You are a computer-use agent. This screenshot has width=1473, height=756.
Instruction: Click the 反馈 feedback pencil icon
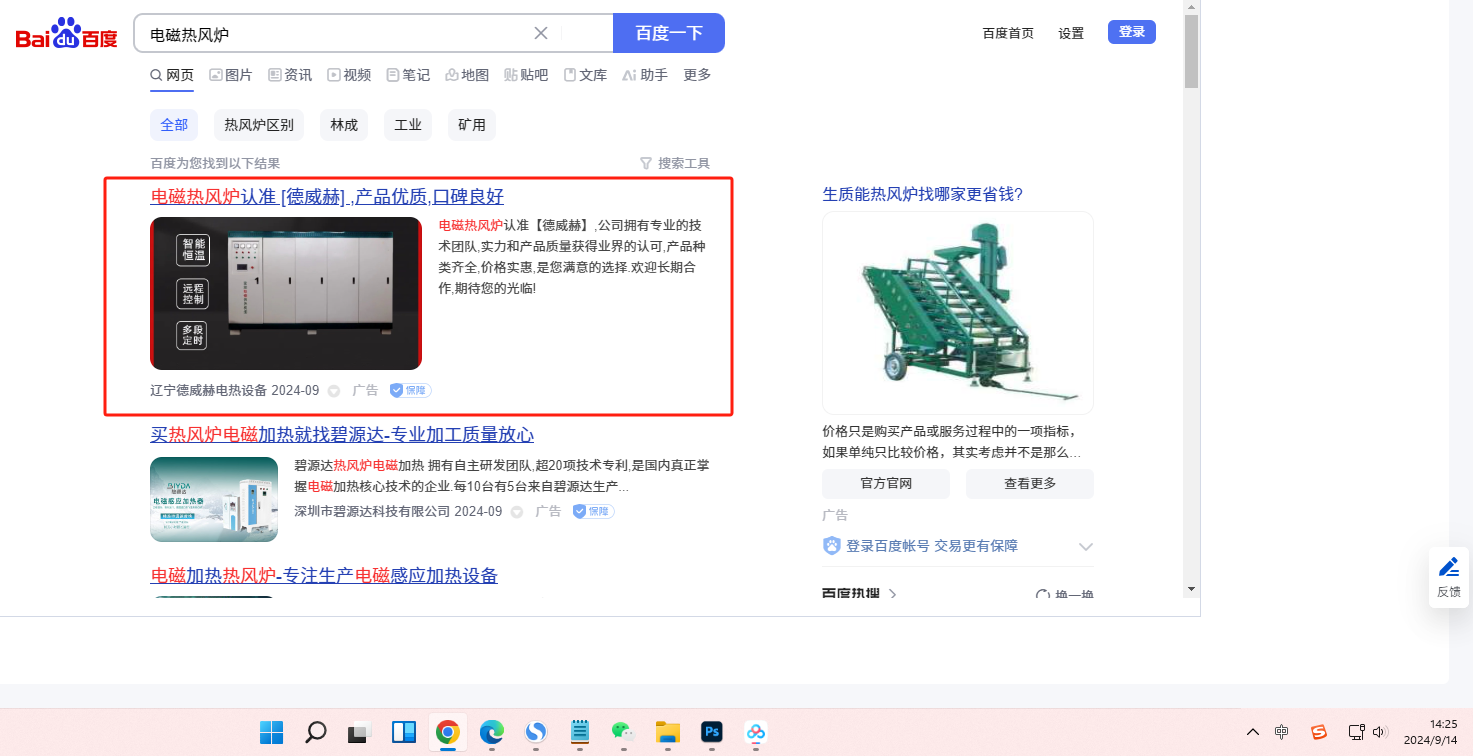(x=1449, y=567)
